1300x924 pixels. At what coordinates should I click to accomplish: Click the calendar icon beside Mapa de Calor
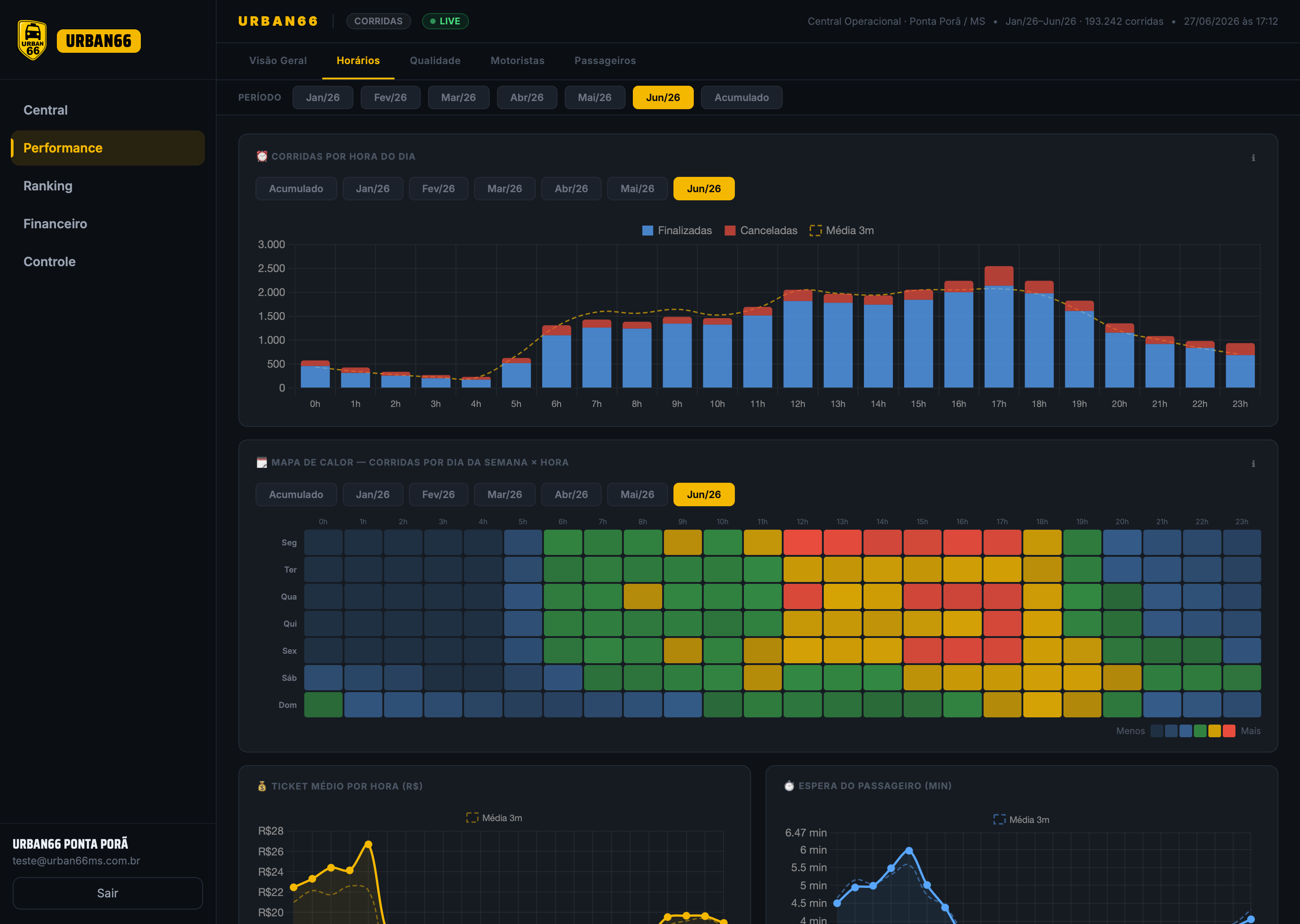coord(262,462)
